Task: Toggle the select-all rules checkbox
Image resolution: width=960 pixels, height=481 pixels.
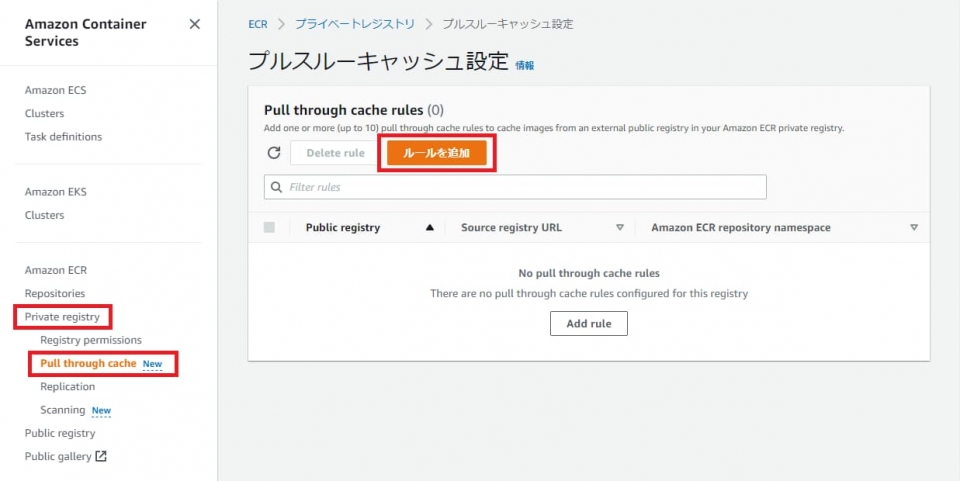Action: coord(269,227)
